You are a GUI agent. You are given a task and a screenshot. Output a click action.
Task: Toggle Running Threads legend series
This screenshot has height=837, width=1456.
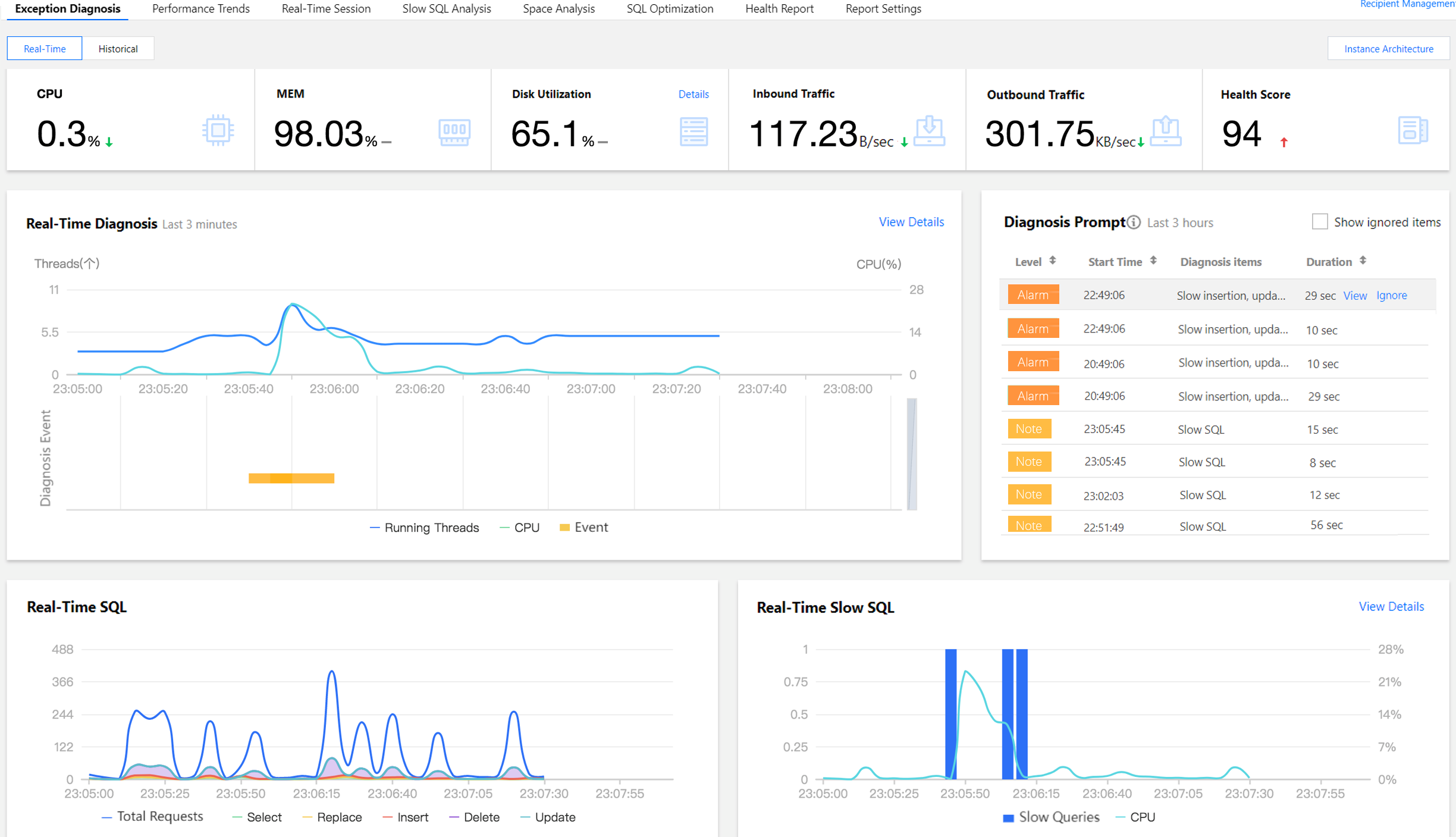tap(424, 528)
